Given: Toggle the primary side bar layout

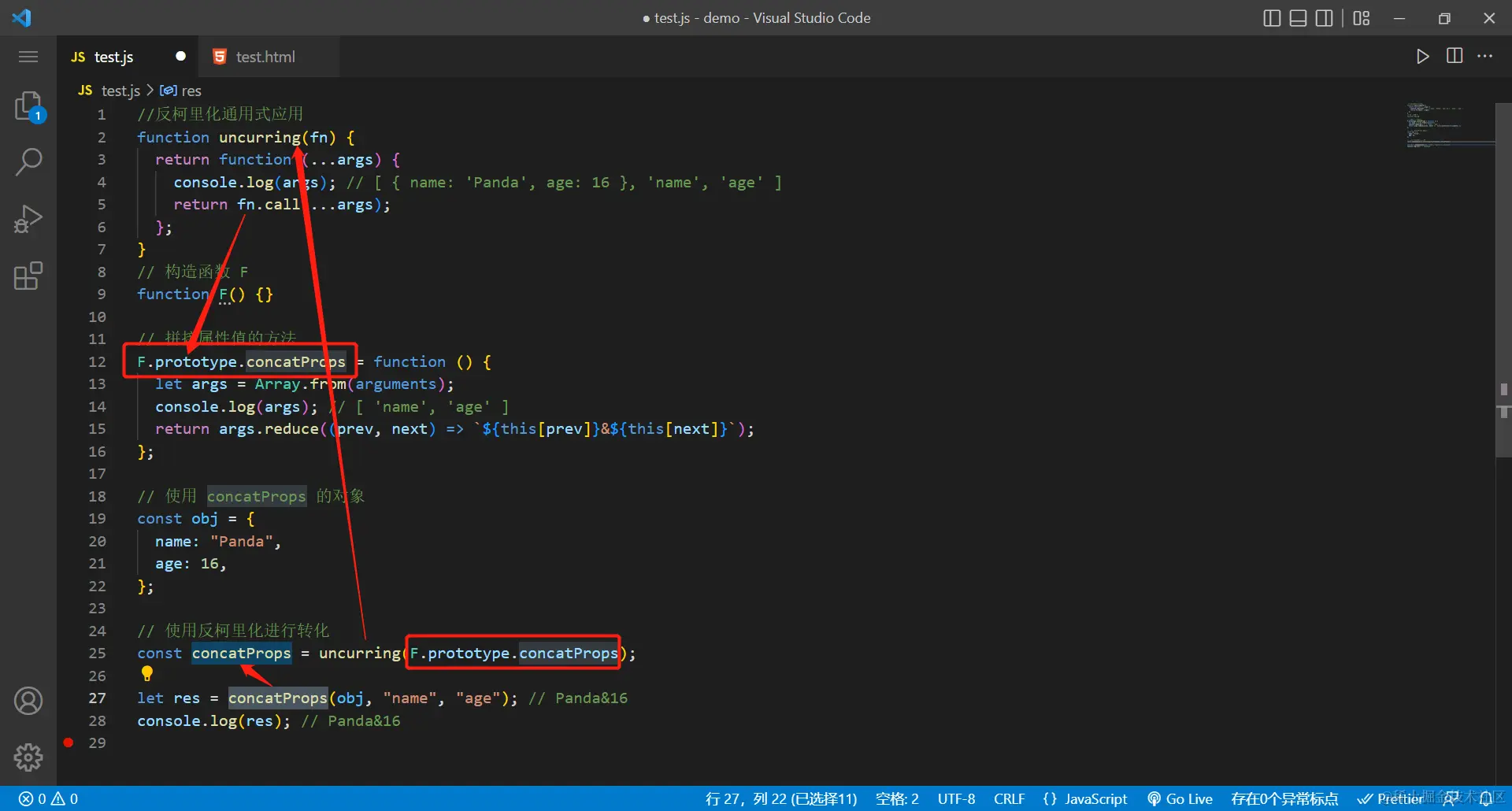Looking at the screenshot, I should (1272, 18).
